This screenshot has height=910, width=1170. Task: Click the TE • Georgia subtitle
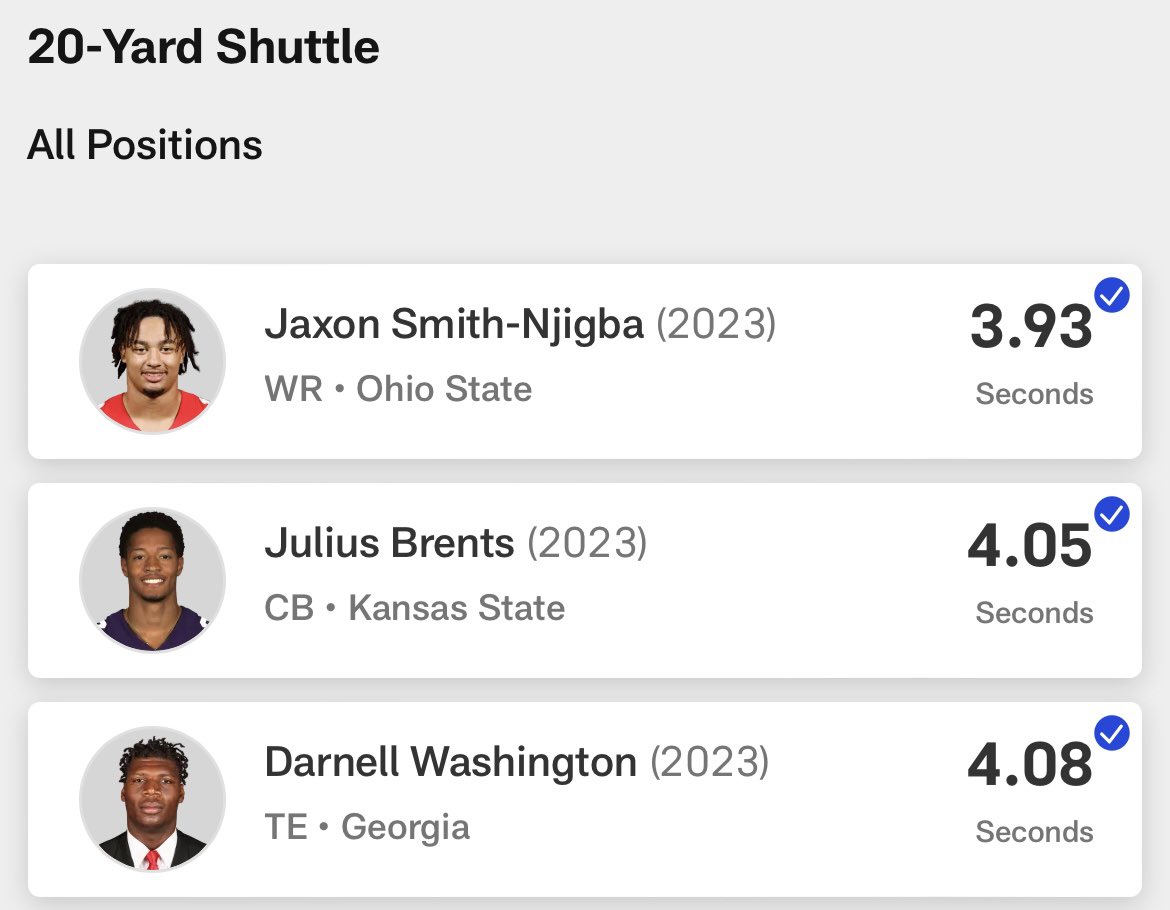pos(367,827)
